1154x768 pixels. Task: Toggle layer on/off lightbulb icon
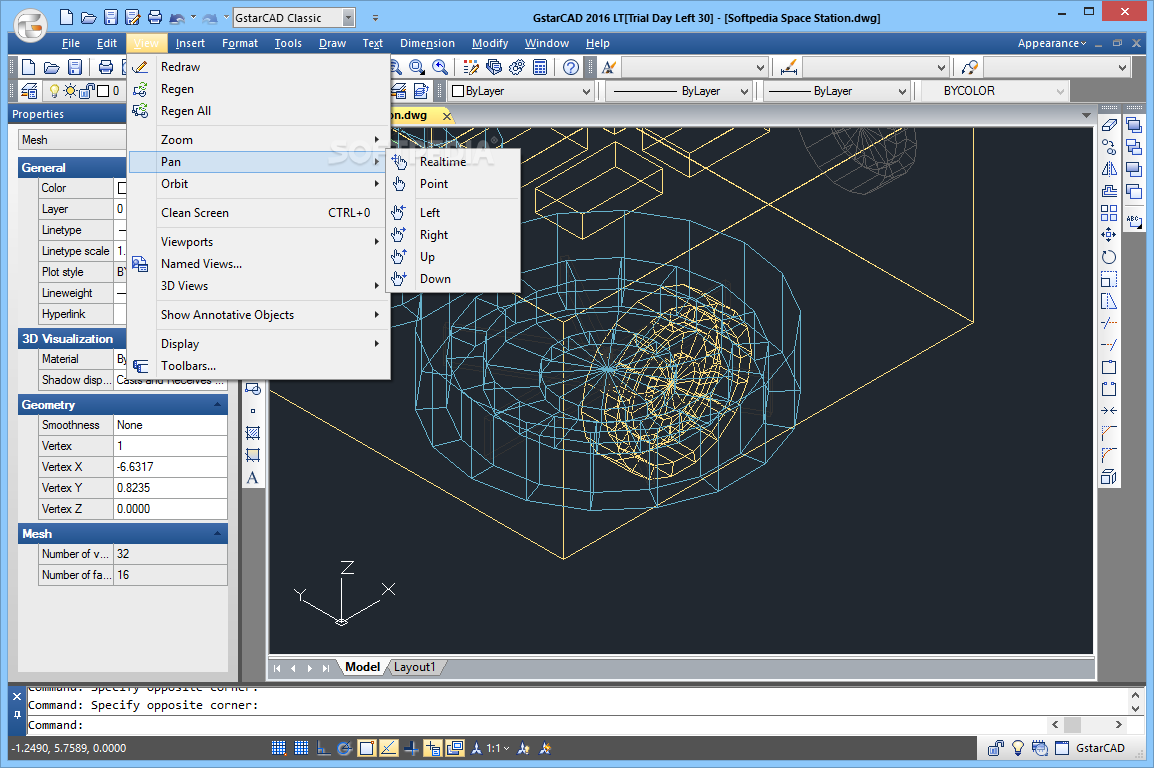tap(54, 91)
